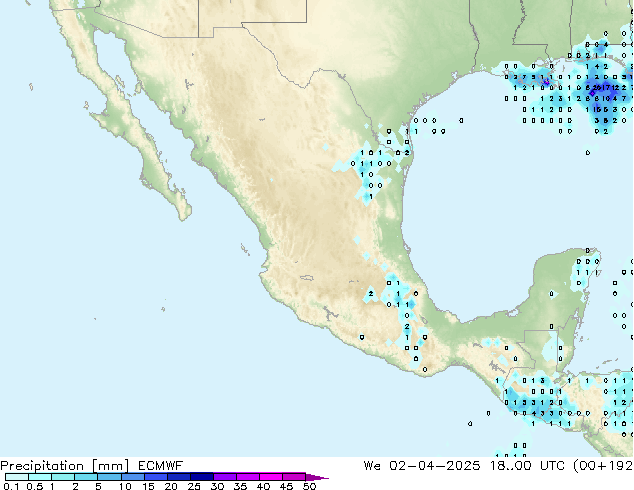Click the '35' legend value

(240, 486)
